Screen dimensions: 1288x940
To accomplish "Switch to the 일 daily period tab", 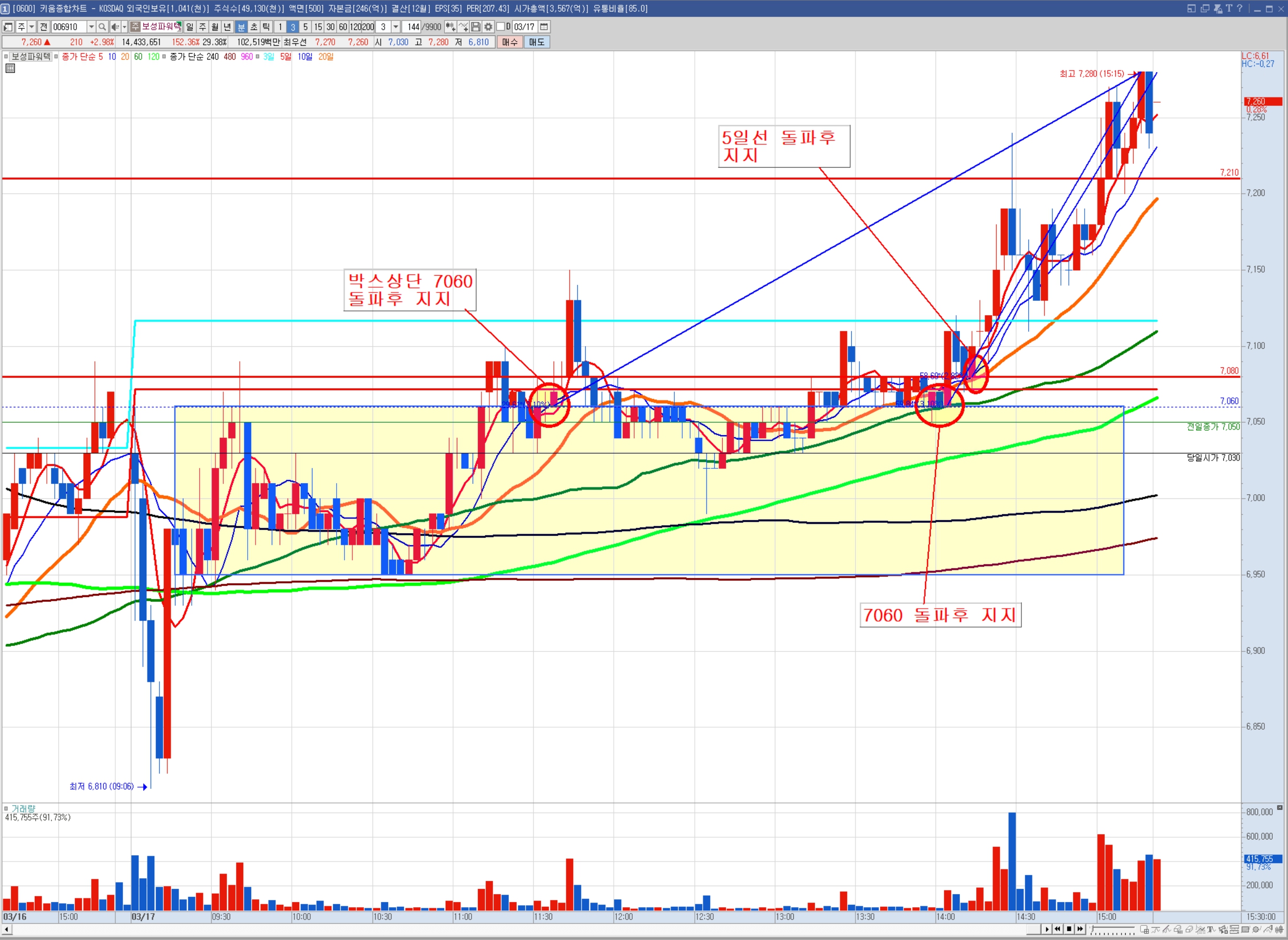I will [x=190, y=27].
